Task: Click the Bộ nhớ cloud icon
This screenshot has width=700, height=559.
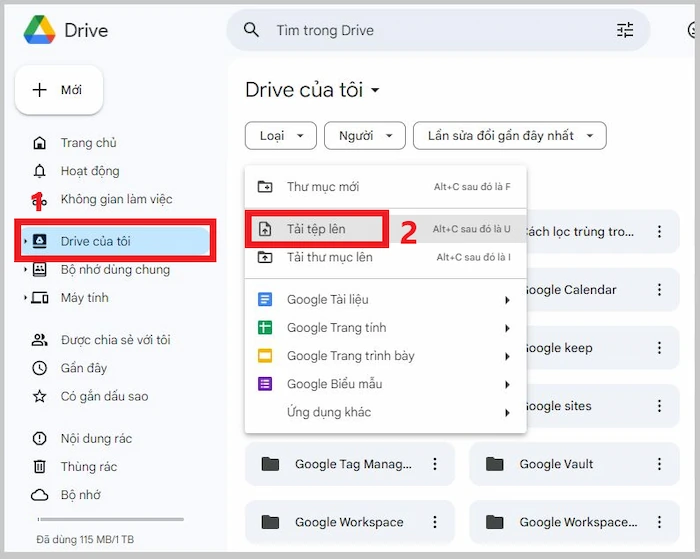Action: tap(40, 495)
